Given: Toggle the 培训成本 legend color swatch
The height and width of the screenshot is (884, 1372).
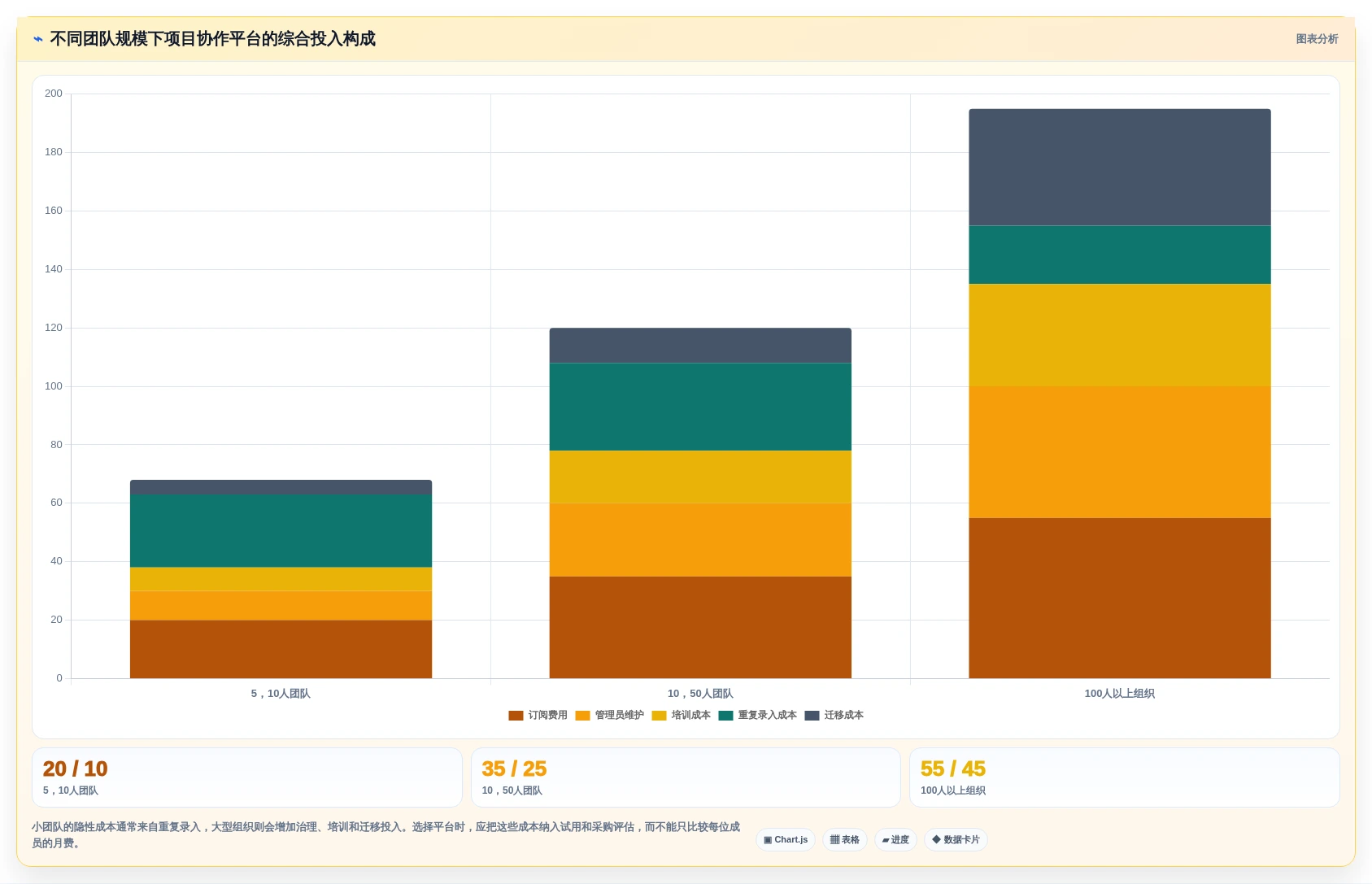Looking at the screenshot, I should [659, 716].
